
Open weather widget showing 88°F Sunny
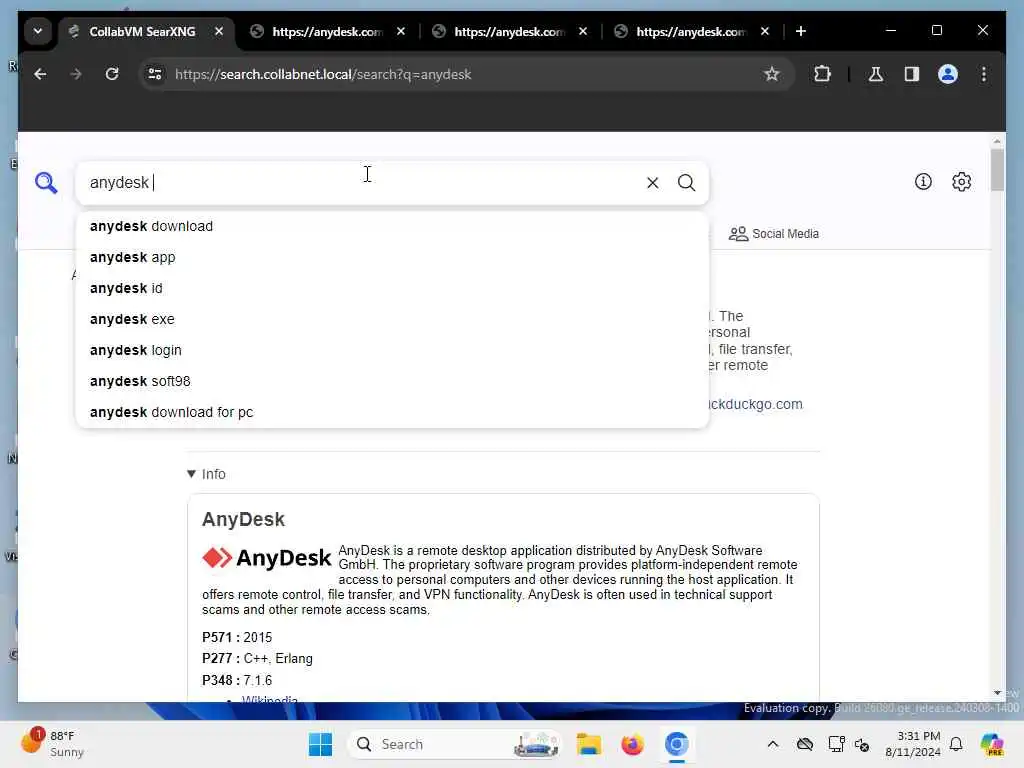click(52, 744)
